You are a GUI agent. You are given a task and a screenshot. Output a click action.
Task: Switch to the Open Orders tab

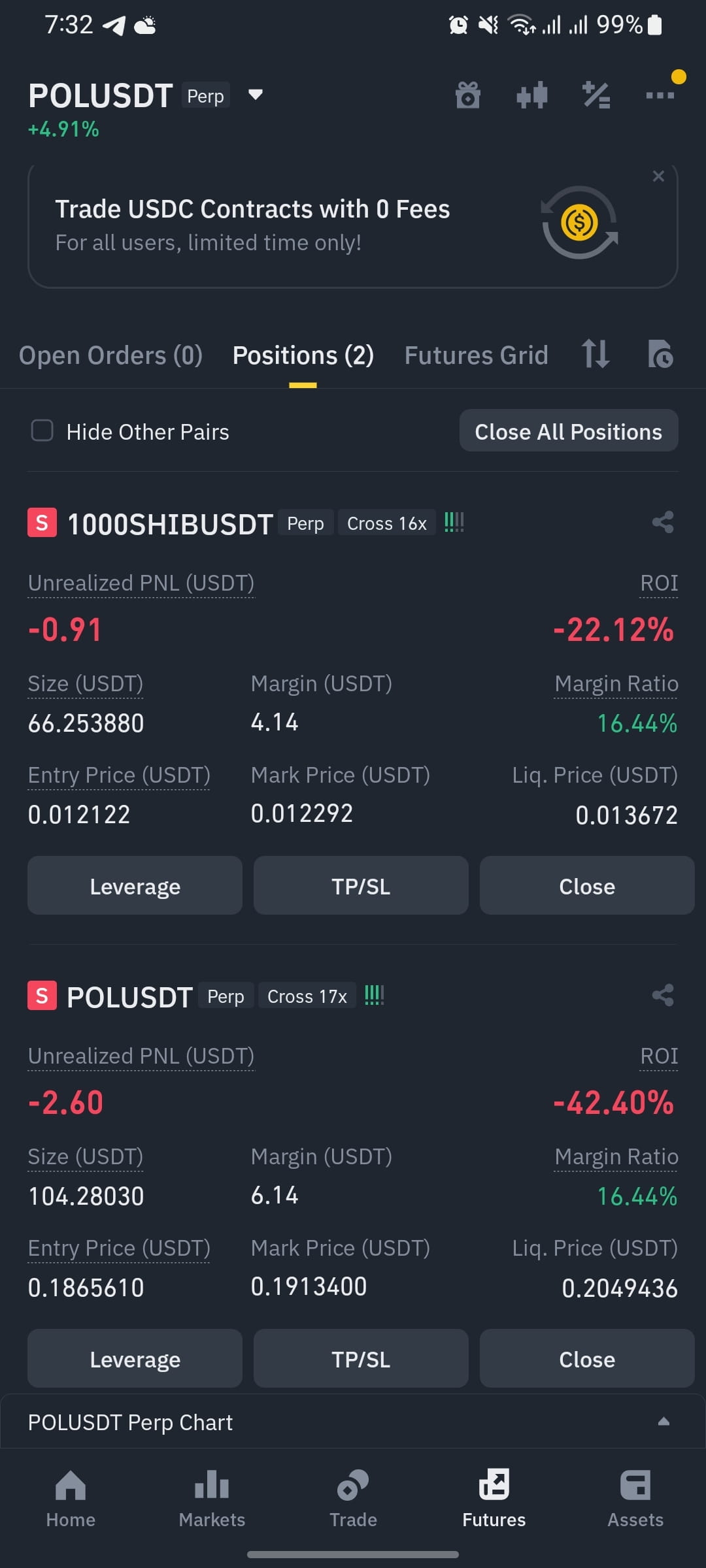(x=110, y=355)
